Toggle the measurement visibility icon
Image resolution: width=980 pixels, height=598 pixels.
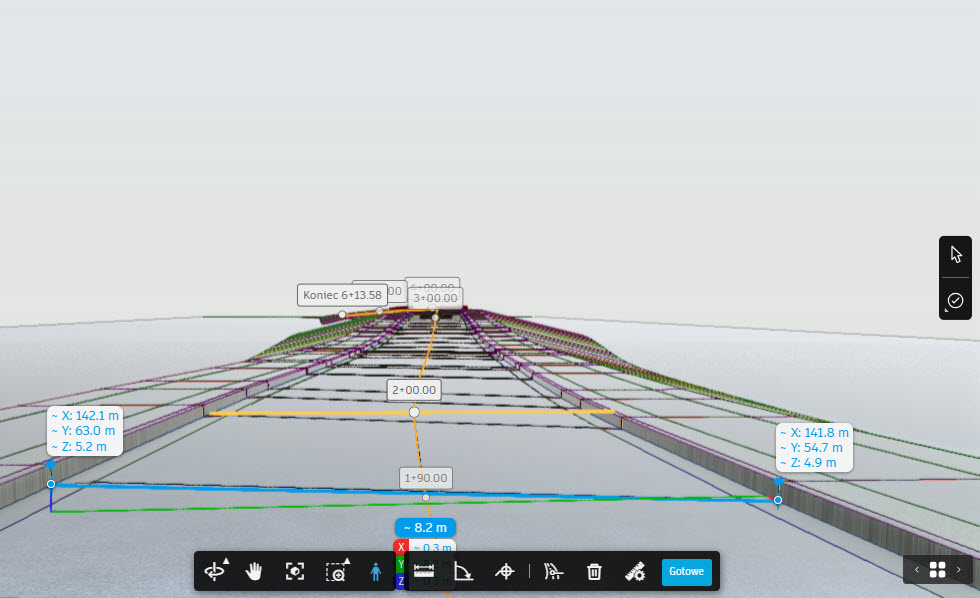[x=553, y=572]
